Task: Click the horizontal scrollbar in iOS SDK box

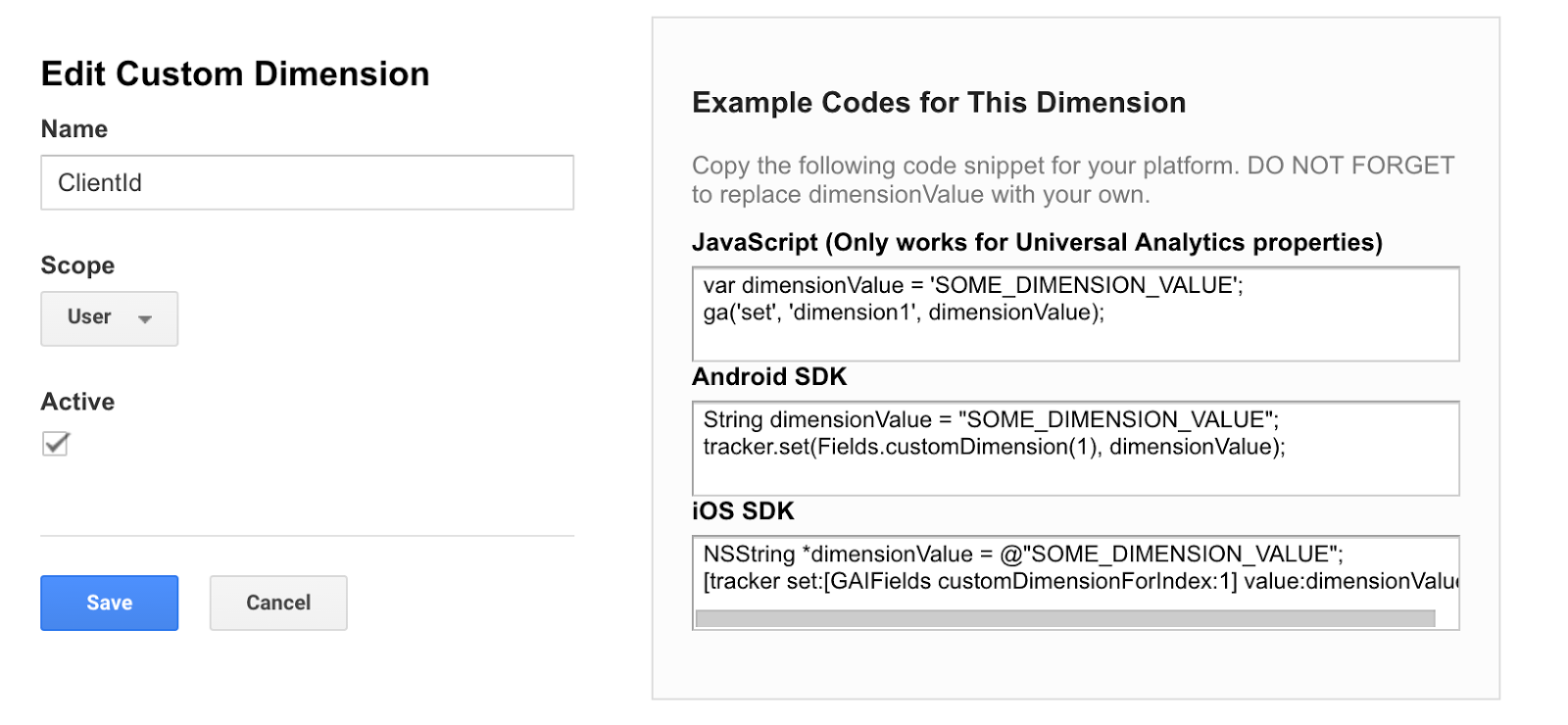Action: point(1064,618)
